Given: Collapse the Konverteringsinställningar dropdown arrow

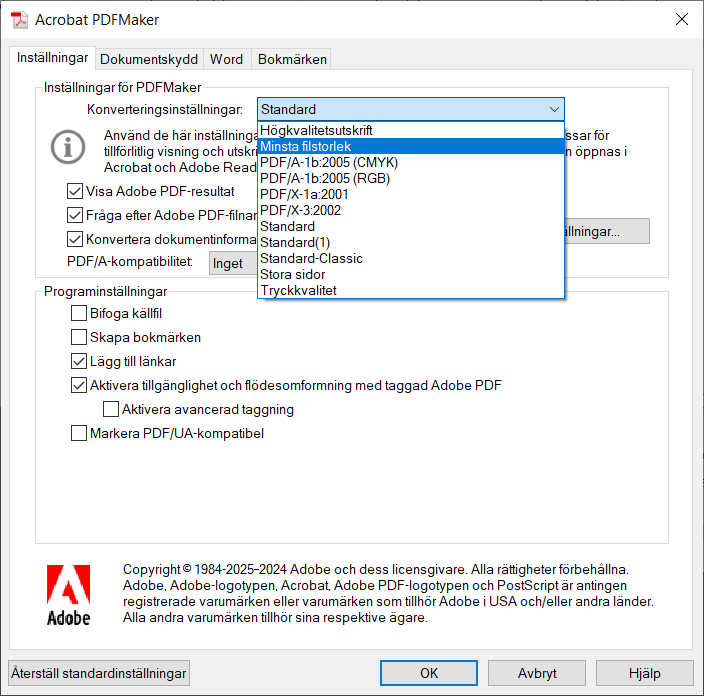Looking at the screenshot, I should (x=554, y=110).
